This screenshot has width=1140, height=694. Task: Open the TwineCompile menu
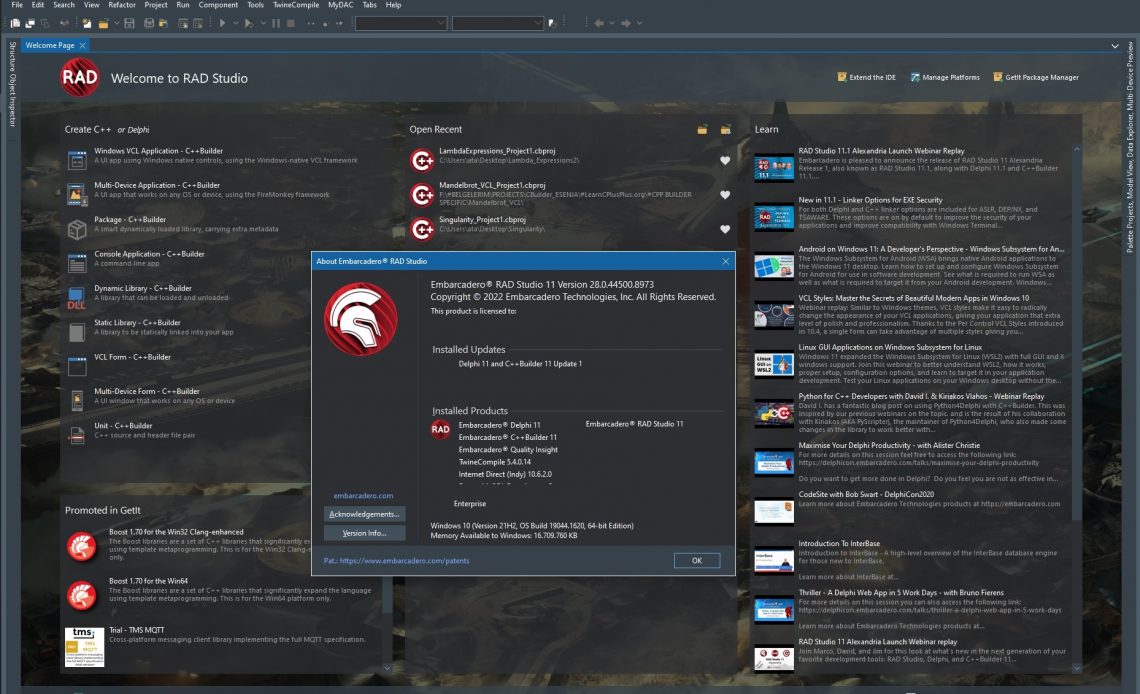point(296,5)
